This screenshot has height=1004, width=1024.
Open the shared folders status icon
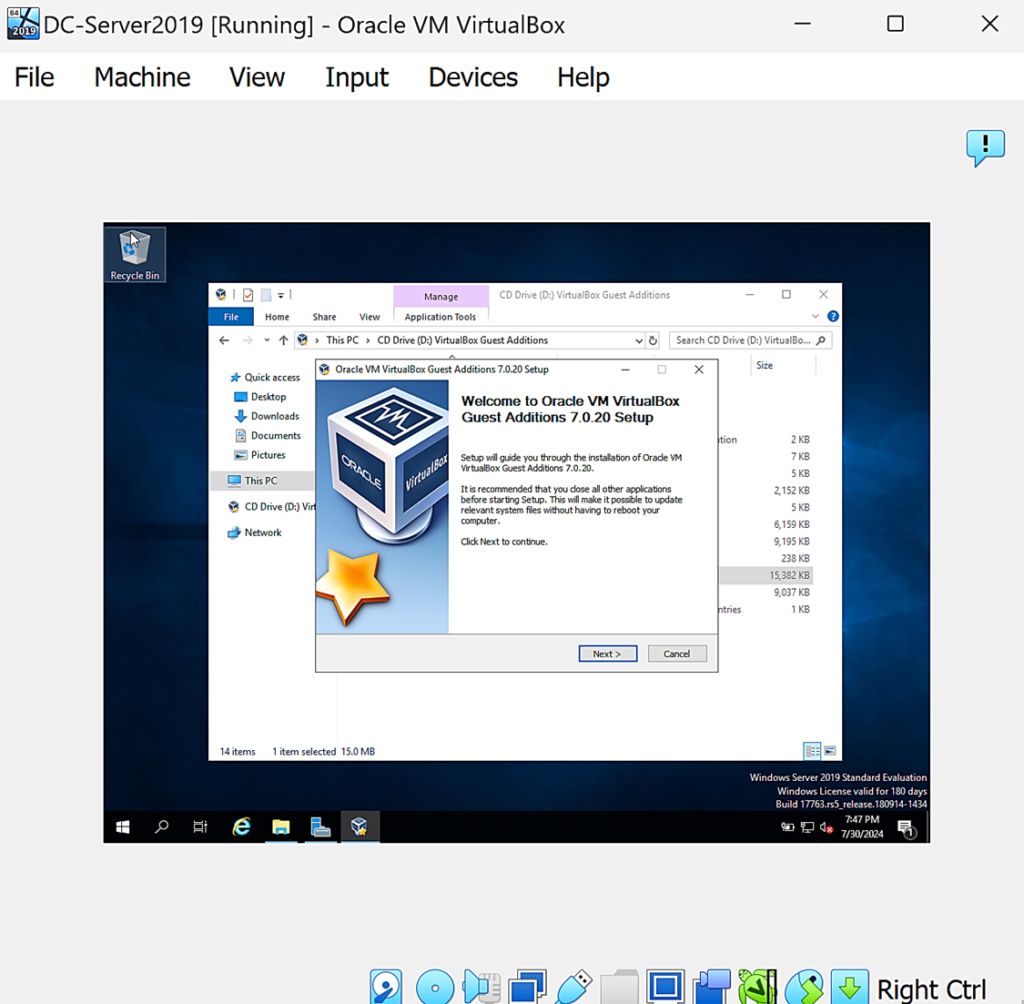pos(620,987)
